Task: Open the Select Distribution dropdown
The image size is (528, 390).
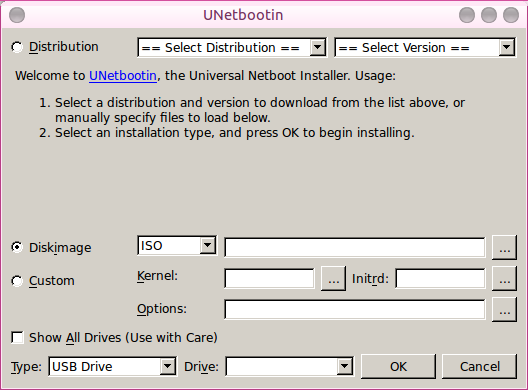Action: pyautogui.click(x=232, y=47)
